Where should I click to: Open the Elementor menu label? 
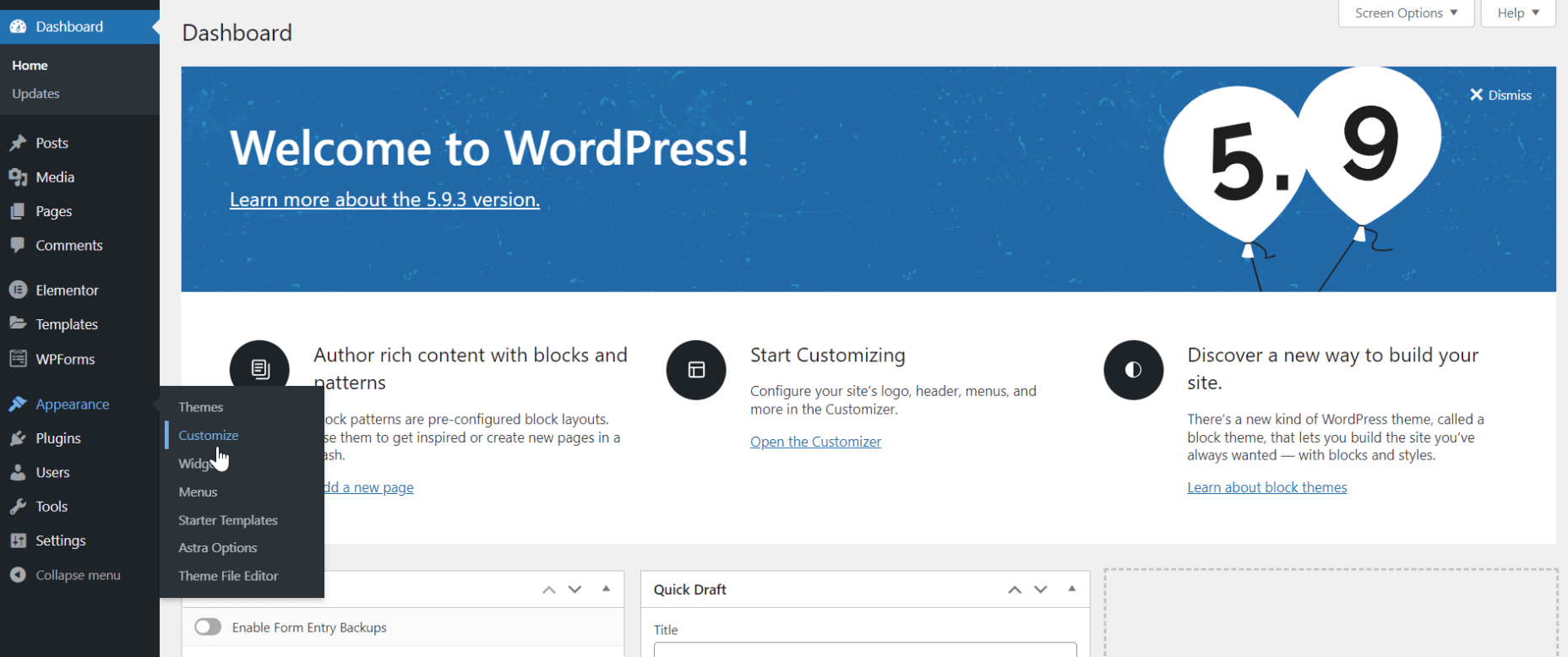pos(68,290)
